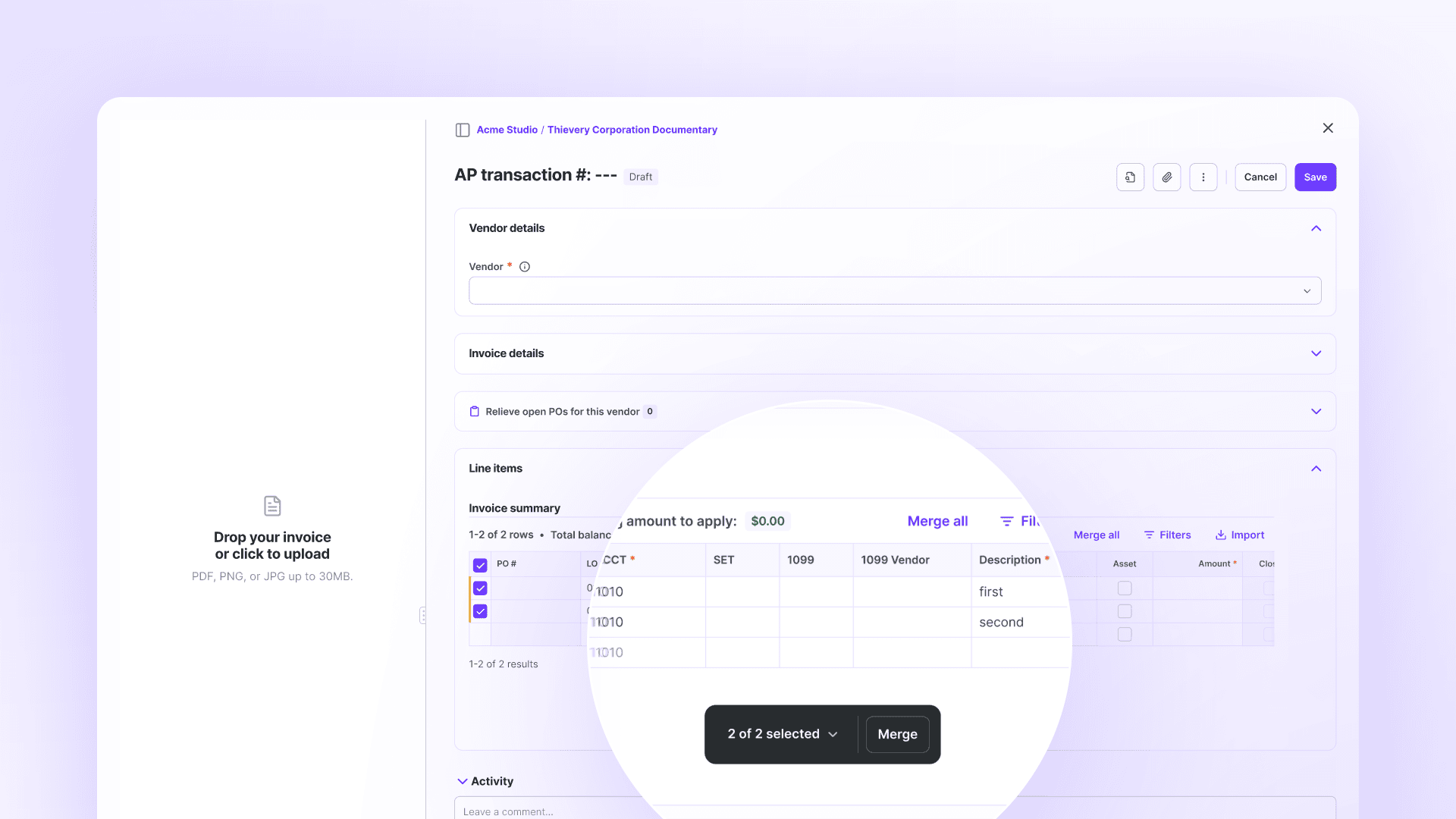Open attachments with the paperclip icon

(x=1166, y=177)
